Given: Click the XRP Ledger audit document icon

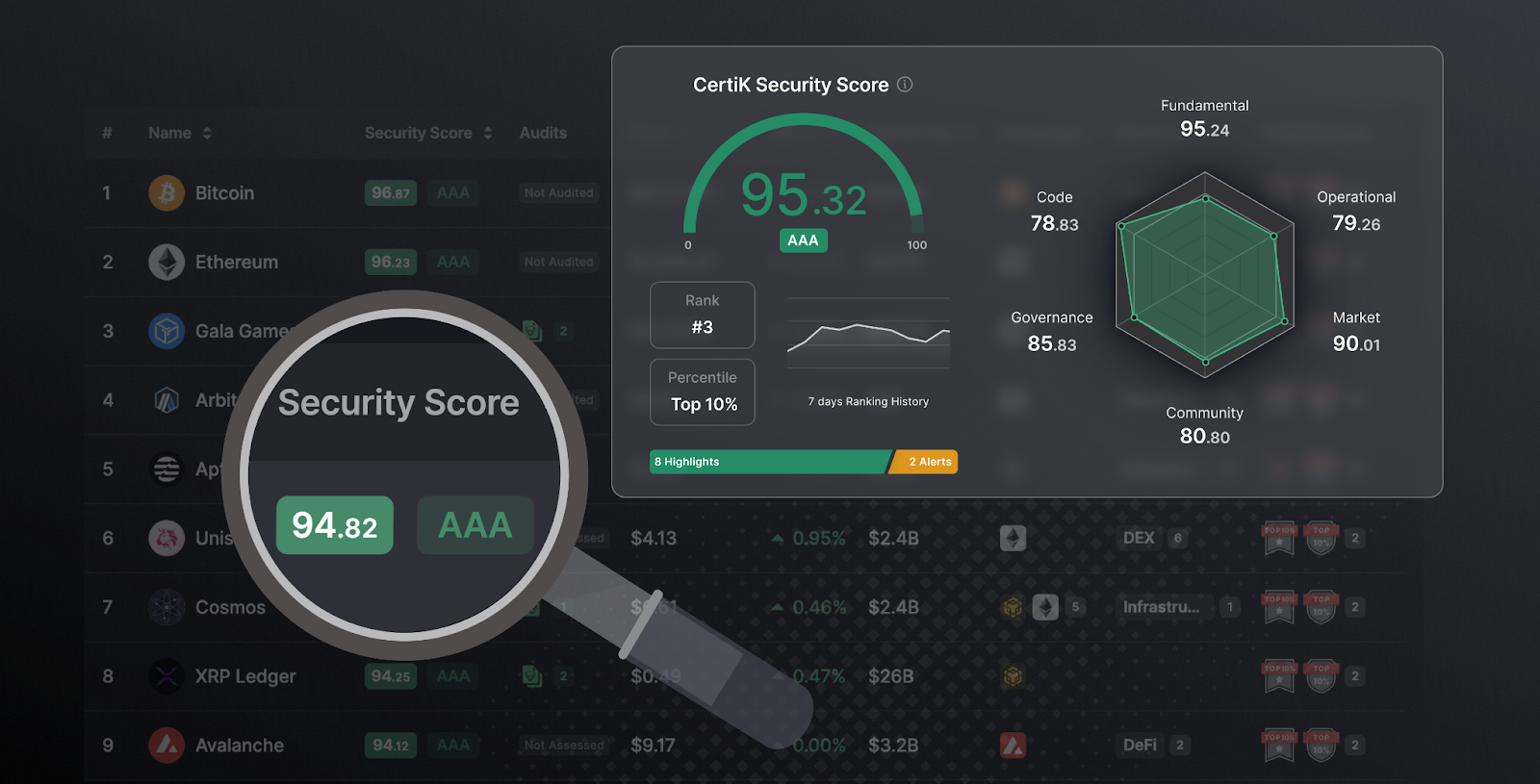Looking at the screenshot, I should (531, 676).
